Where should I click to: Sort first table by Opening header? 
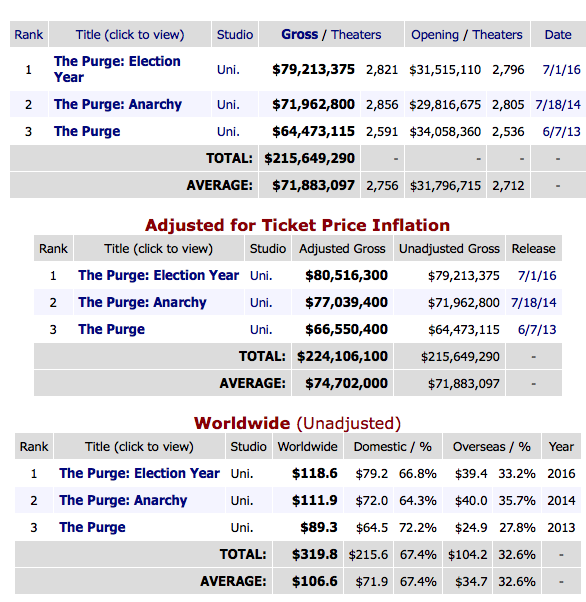pos(435,35)
